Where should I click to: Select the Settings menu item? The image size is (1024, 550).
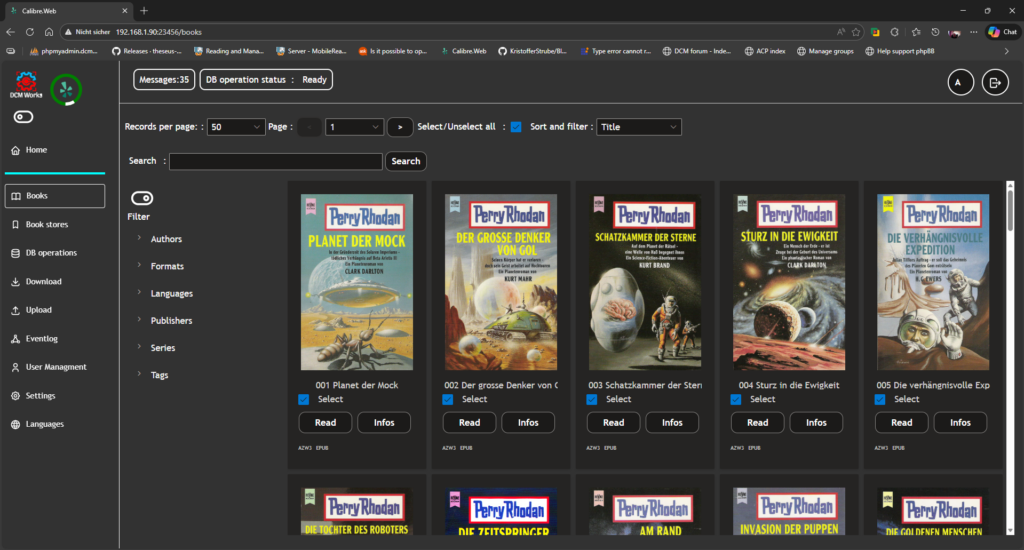[x=40, y=396]
